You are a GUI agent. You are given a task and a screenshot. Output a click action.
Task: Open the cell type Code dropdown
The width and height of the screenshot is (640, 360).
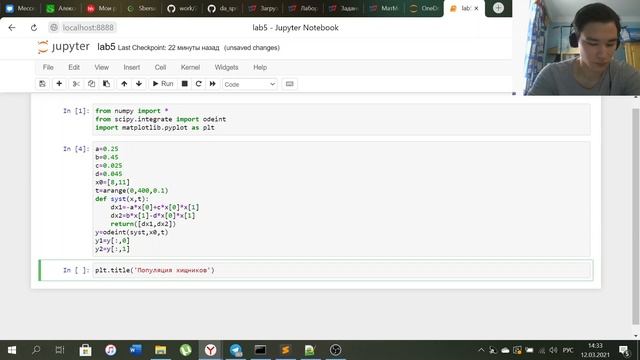point(250,84)
